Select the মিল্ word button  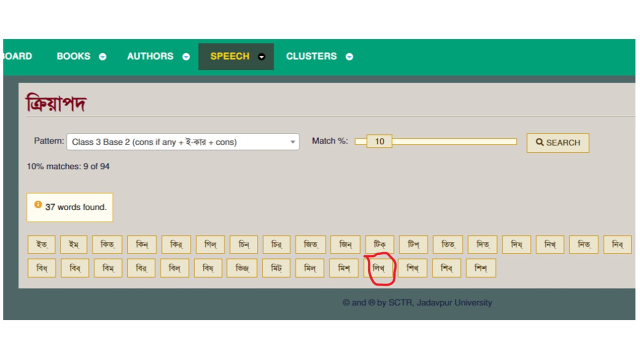coord(310,268)
